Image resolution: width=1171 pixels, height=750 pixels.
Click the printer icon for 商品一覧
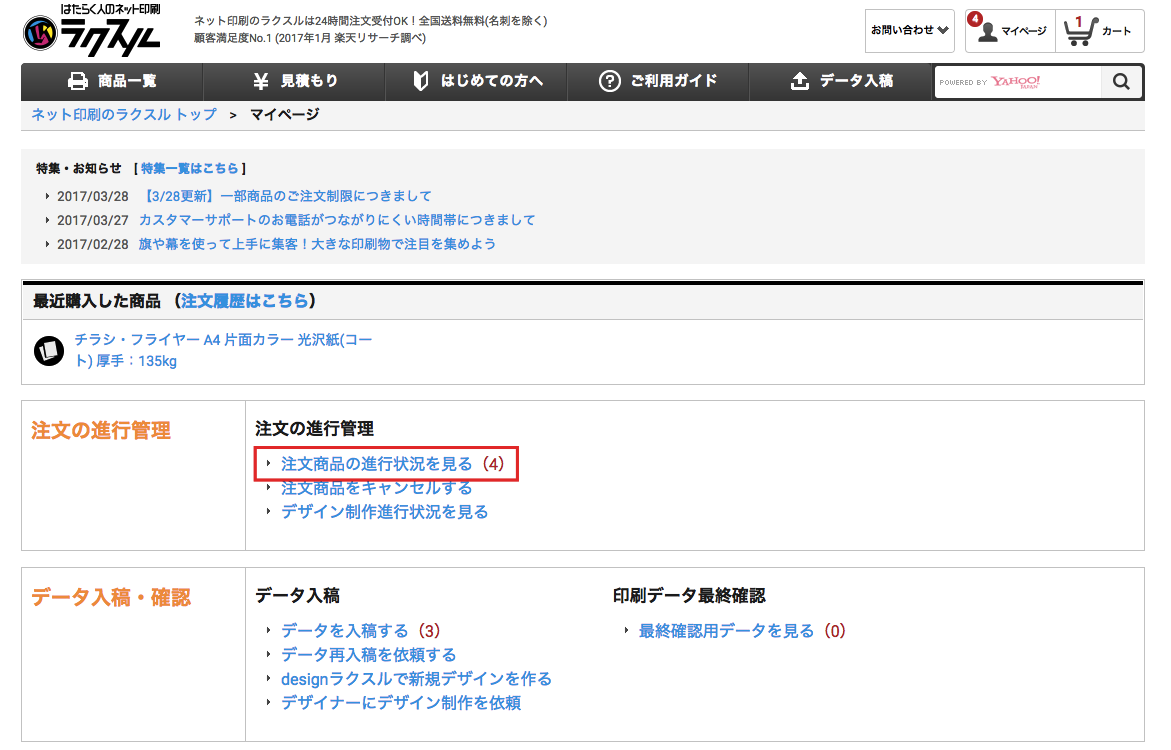coord(78,82)
